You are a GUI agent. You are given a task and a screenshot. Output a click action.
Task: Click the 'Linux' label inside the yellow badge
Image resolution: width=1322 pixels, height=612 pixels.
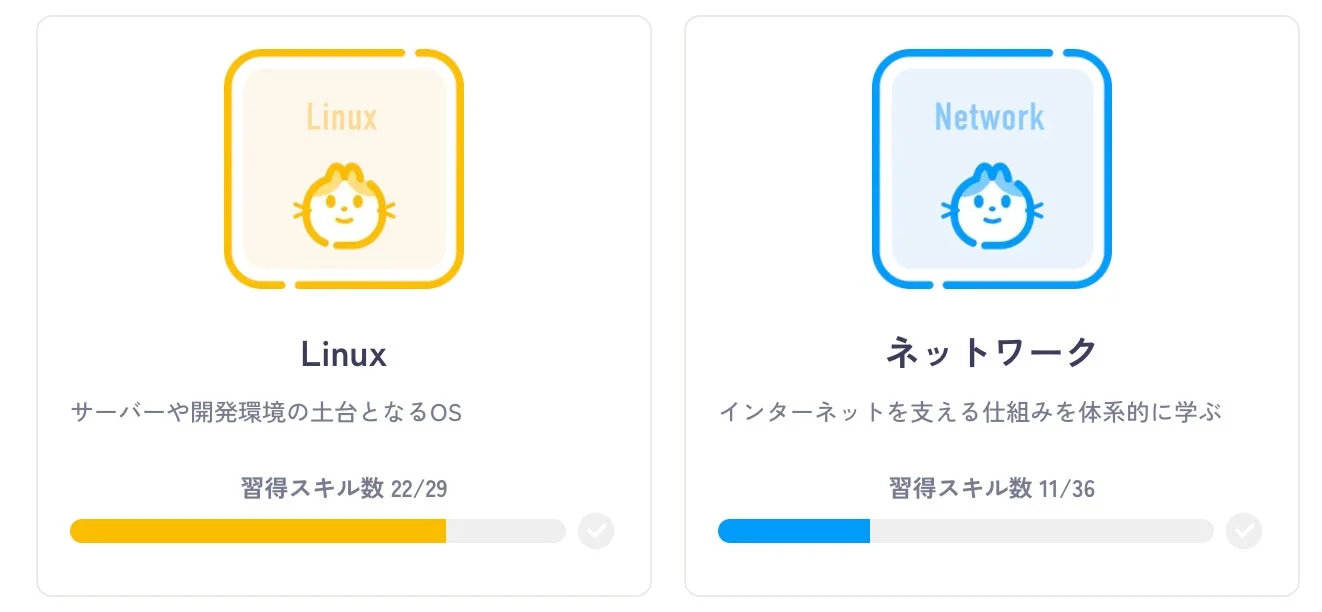click(x=342, y=117)
